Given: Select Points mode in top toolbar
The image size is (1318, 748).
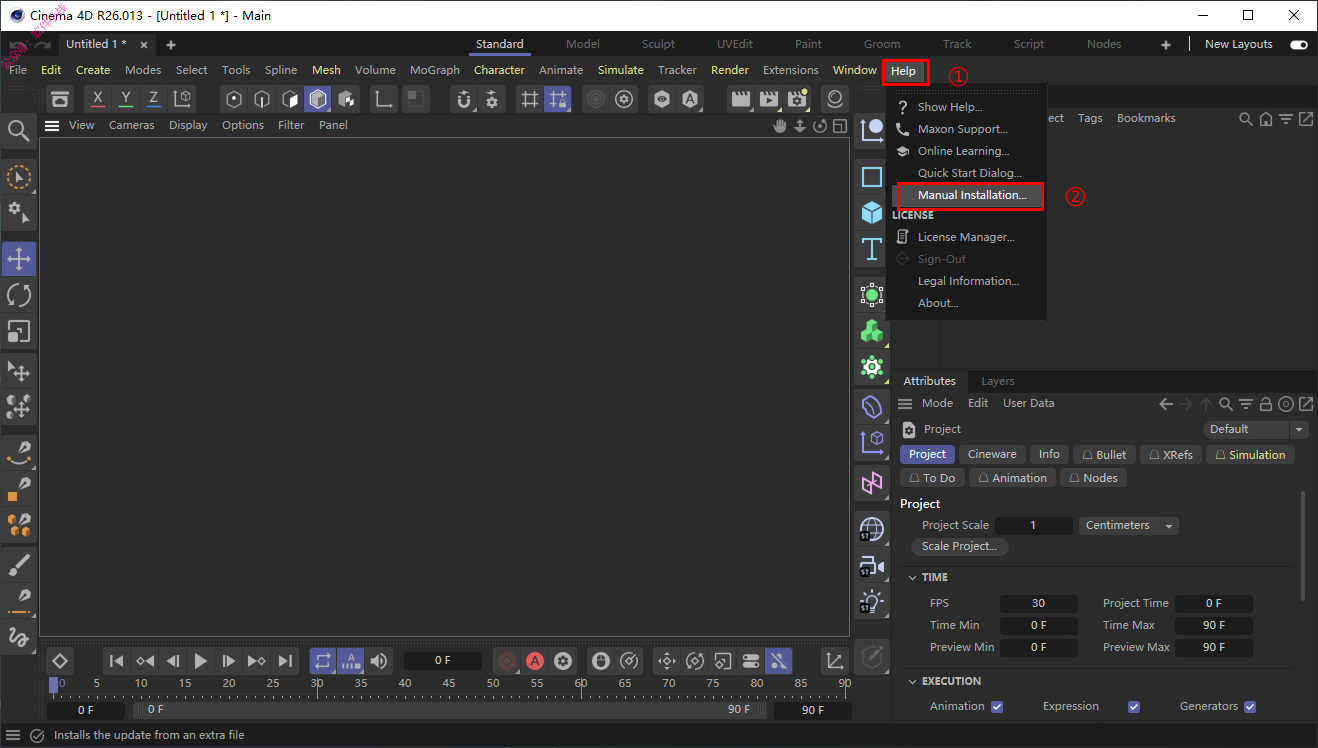Looking at the screenshot, I should (x=234, y=99).
